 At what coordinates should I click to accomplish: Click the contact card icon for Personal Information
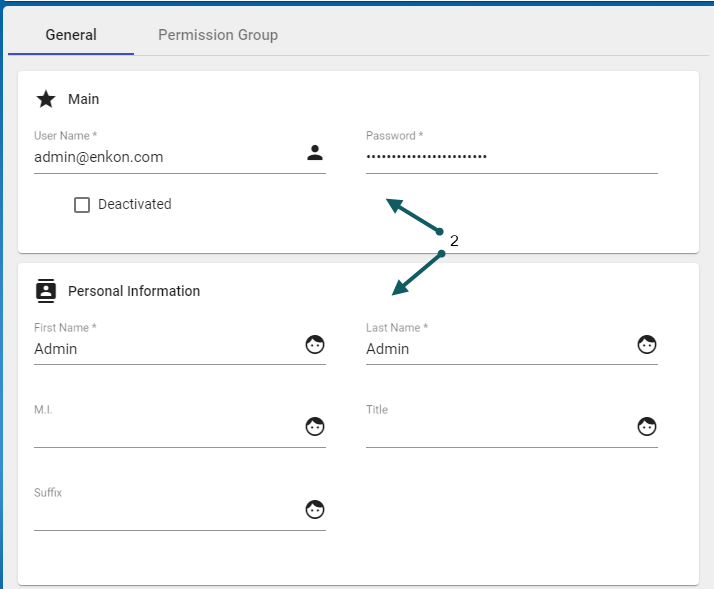pos(46,291)
